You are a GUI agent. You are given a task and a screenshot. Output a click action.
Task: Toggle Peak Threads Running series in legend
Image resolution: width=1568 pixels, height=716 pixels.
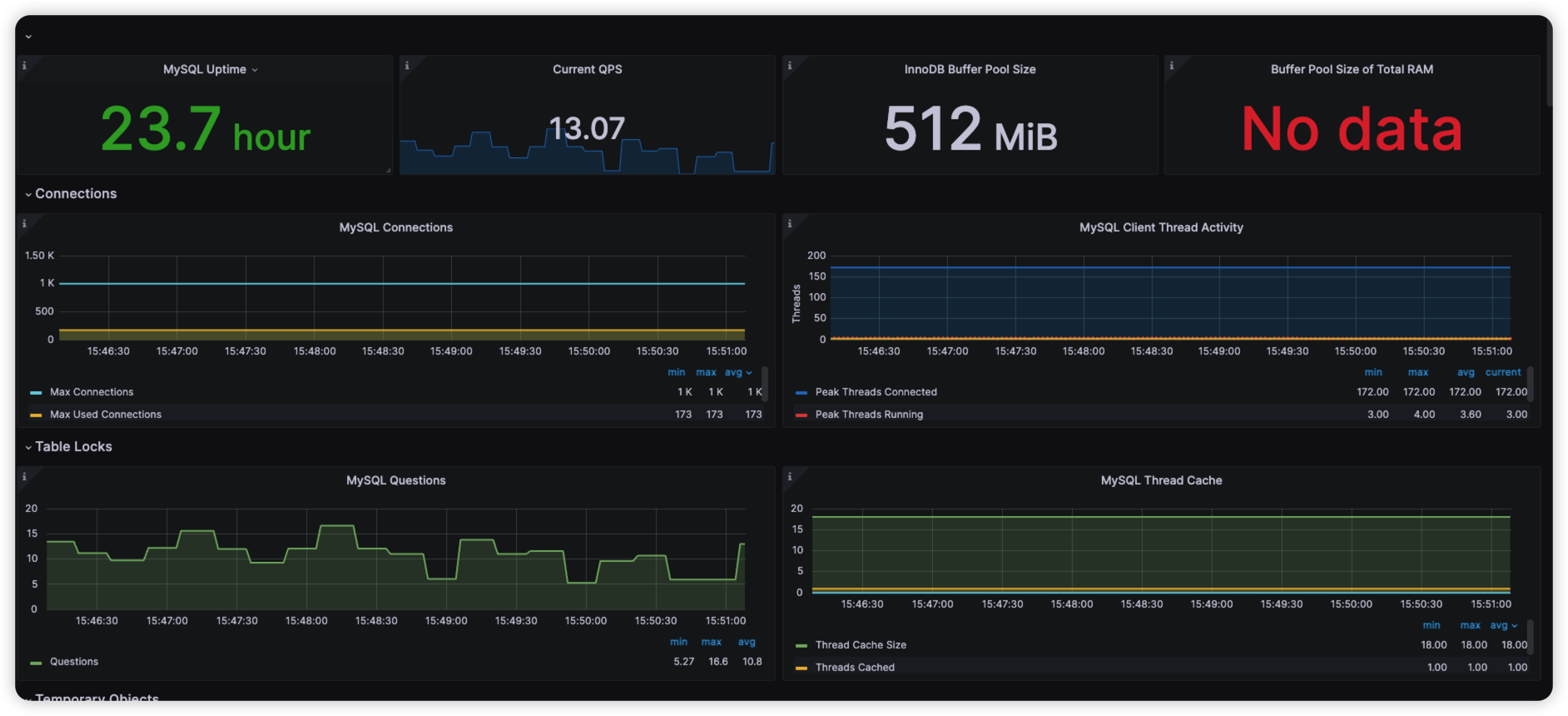coord(869,415)
